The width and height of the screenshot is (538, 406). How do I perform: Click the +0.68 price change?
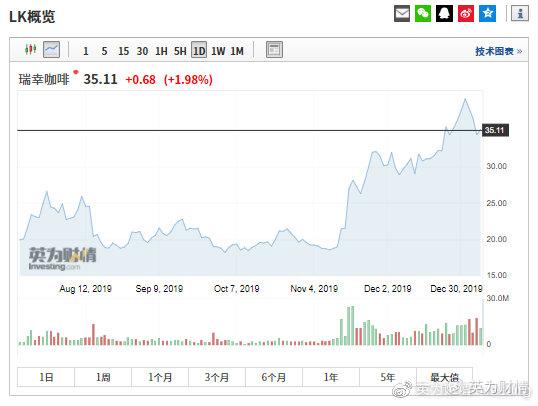coord(140,80)
